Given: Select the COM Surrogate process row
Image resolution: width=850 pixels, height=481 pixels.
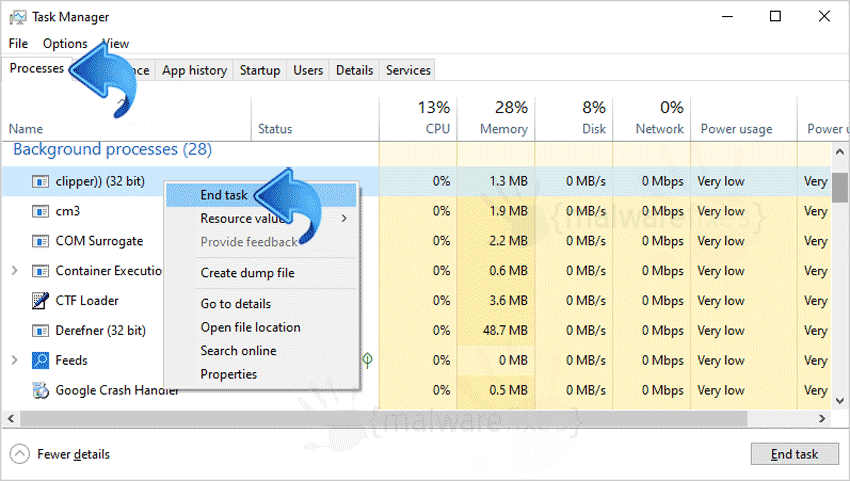Looking at the screenshot, I should point(416,241).
